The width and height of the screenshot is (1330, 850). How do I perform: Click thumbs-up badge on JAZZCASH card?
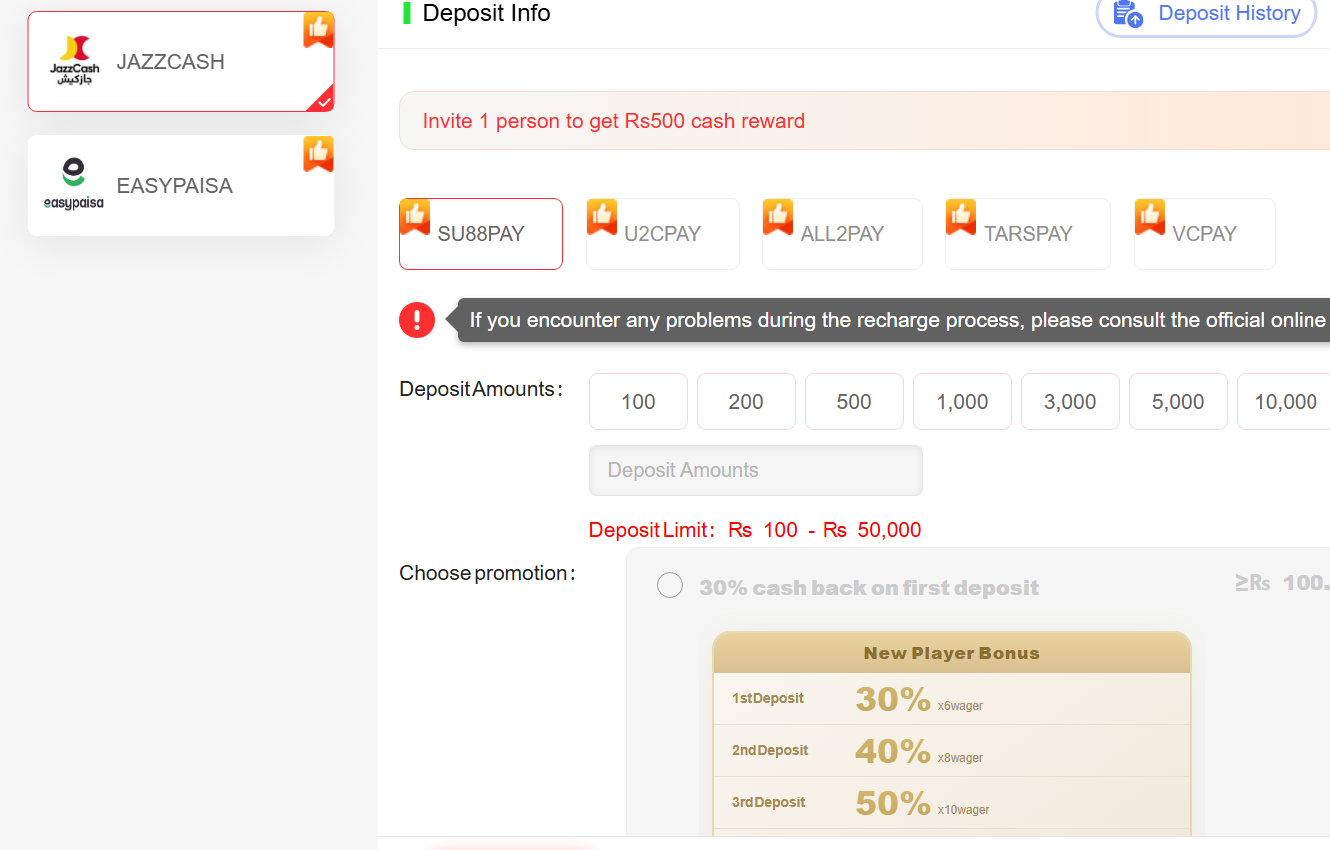point(318,30)
